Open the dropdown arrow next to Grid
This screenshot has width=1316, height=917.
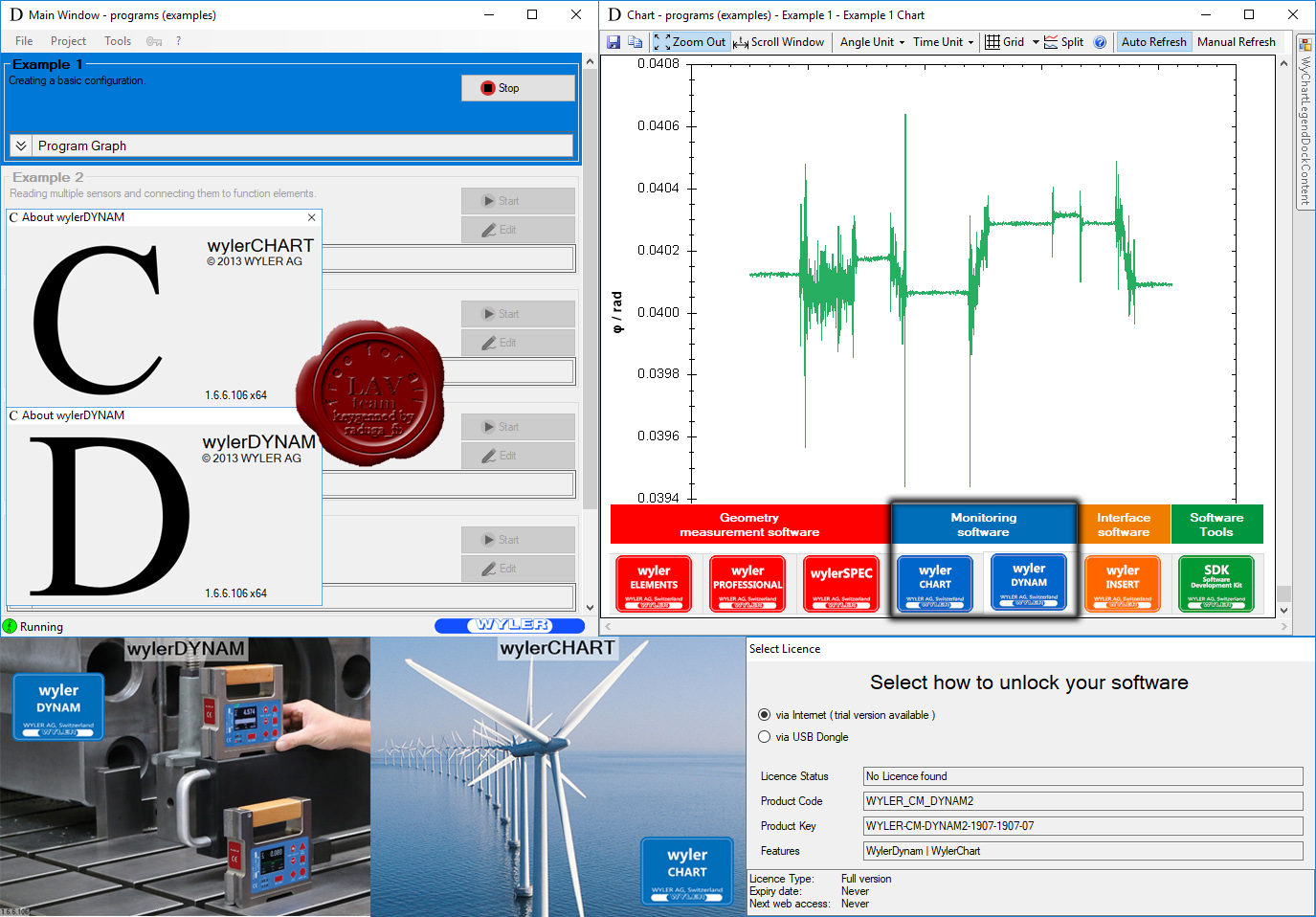(x=1036, y=42)
